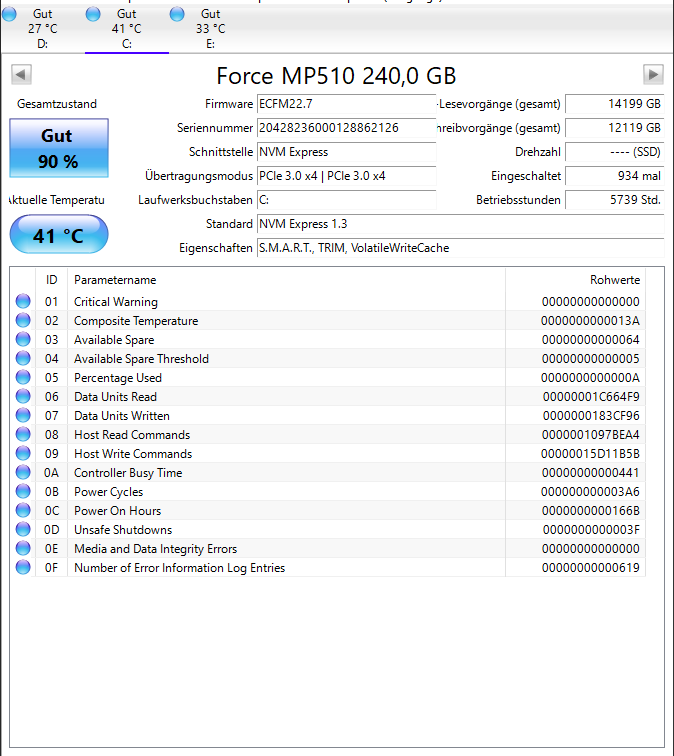Click the Force MP510 240,0 GB title
The height and width of the screenshot is (756, 674).
[x=337, y=76]
